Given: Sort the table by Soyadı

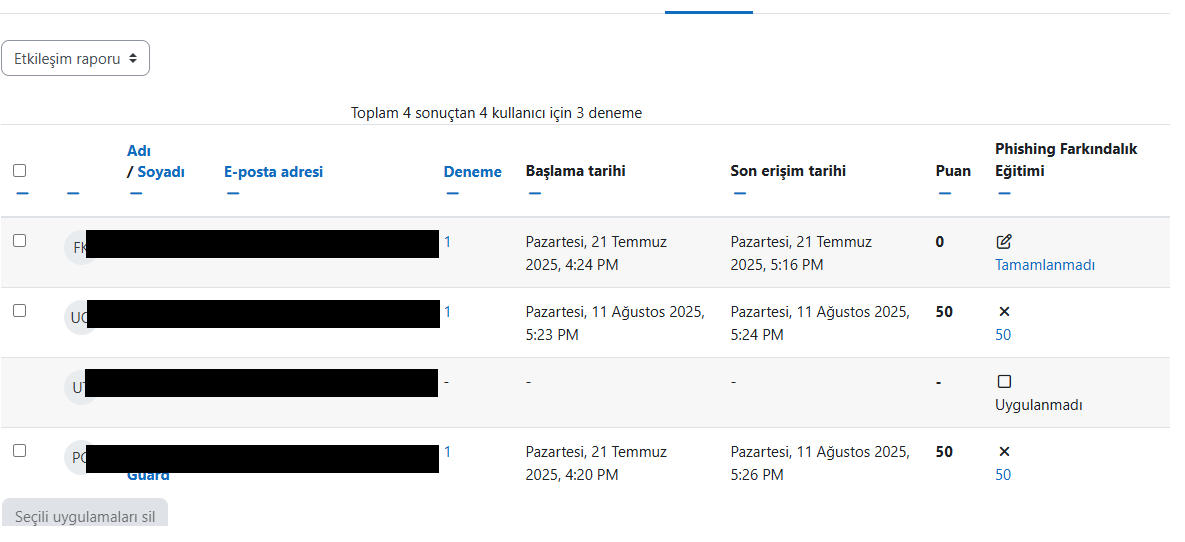Looking at the screenshot, I should pos(161,172).
